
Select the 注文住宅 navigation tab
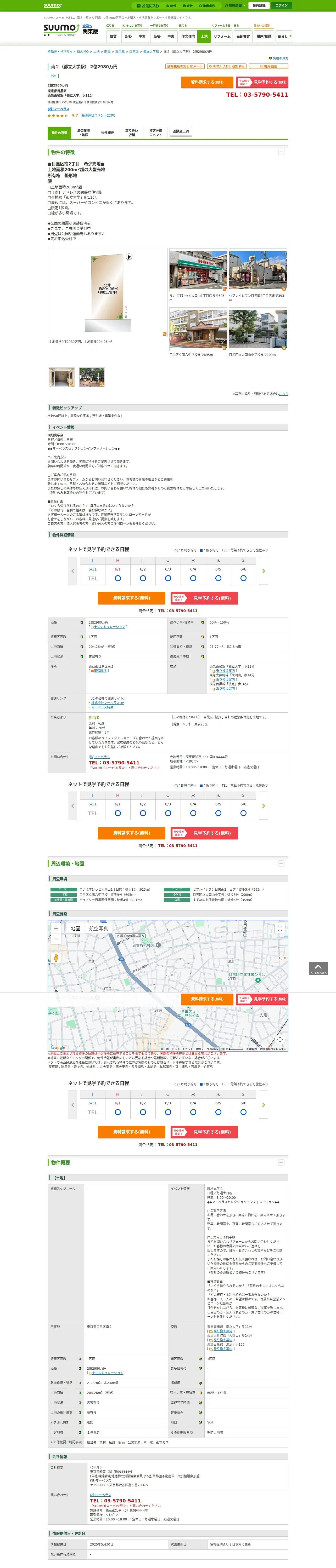(188, 37)
